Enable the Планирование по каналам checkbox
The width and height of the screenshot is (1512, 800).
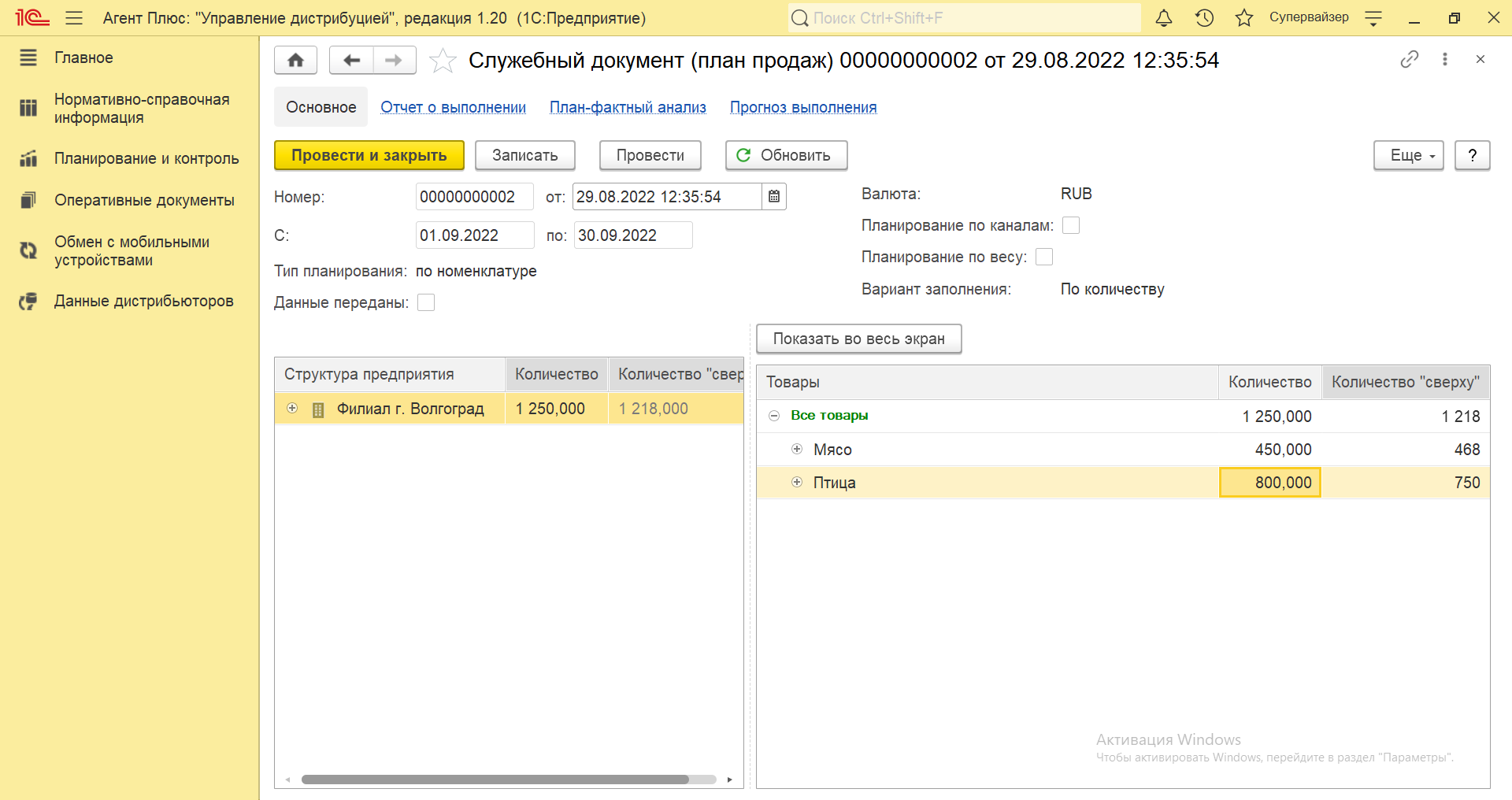coord(1071,226)
